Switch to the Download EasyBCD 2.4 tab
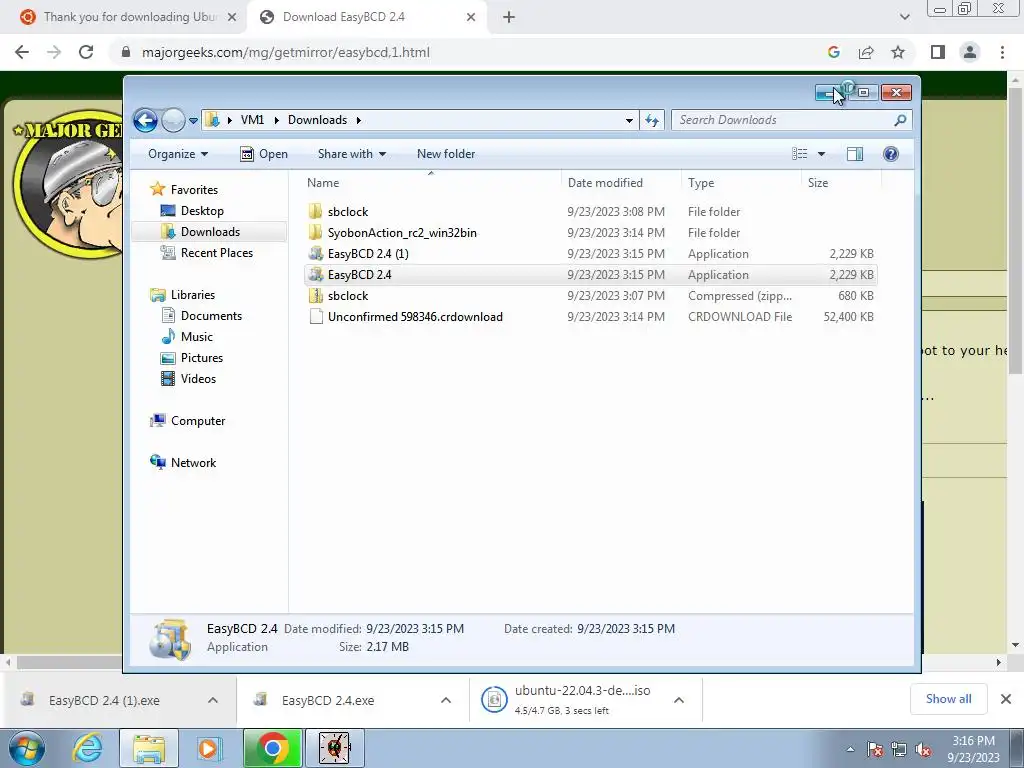1024x768 pixels. coord(356,17)
